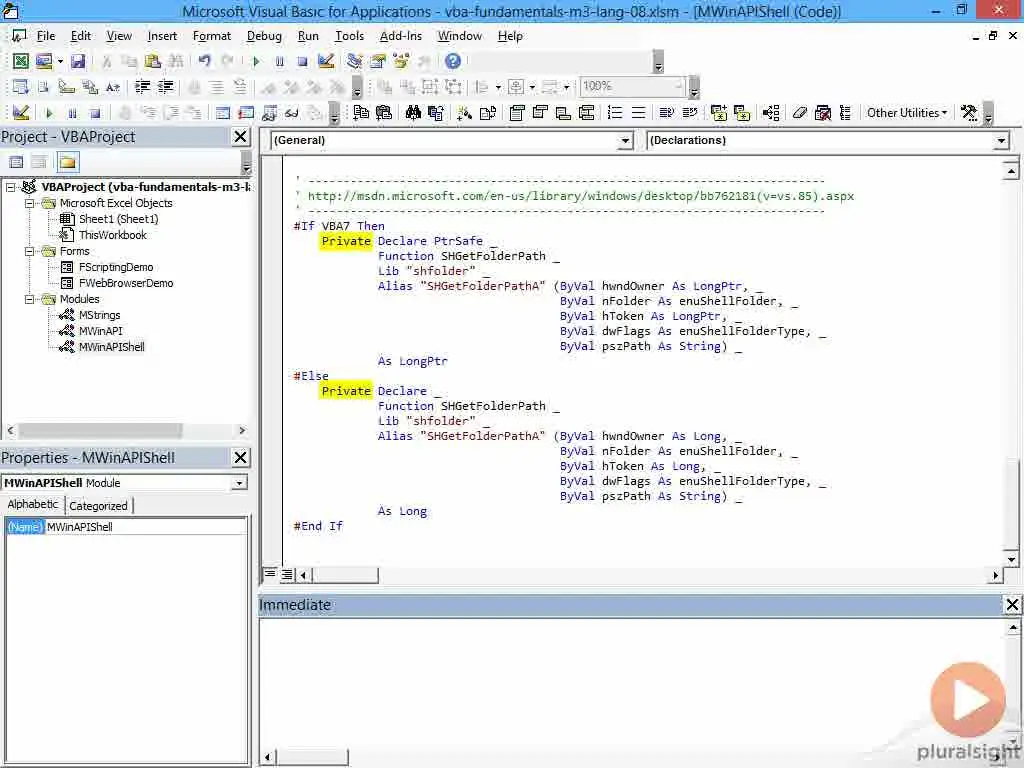Open the Debug menu
Viewport: 1024px width, 768px height.
(x=264, y=36)
